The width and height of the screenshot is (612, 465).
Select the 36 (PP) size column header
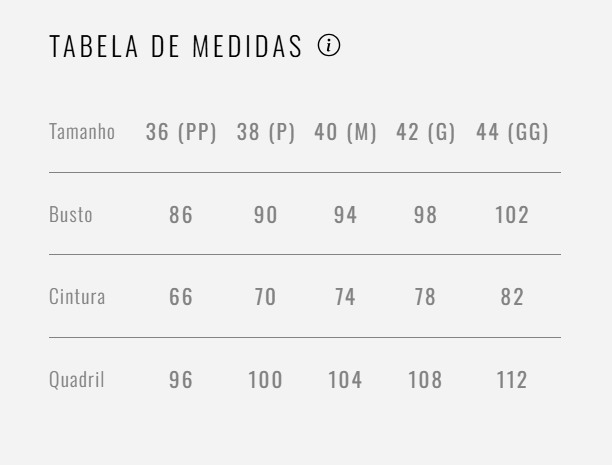181,132
